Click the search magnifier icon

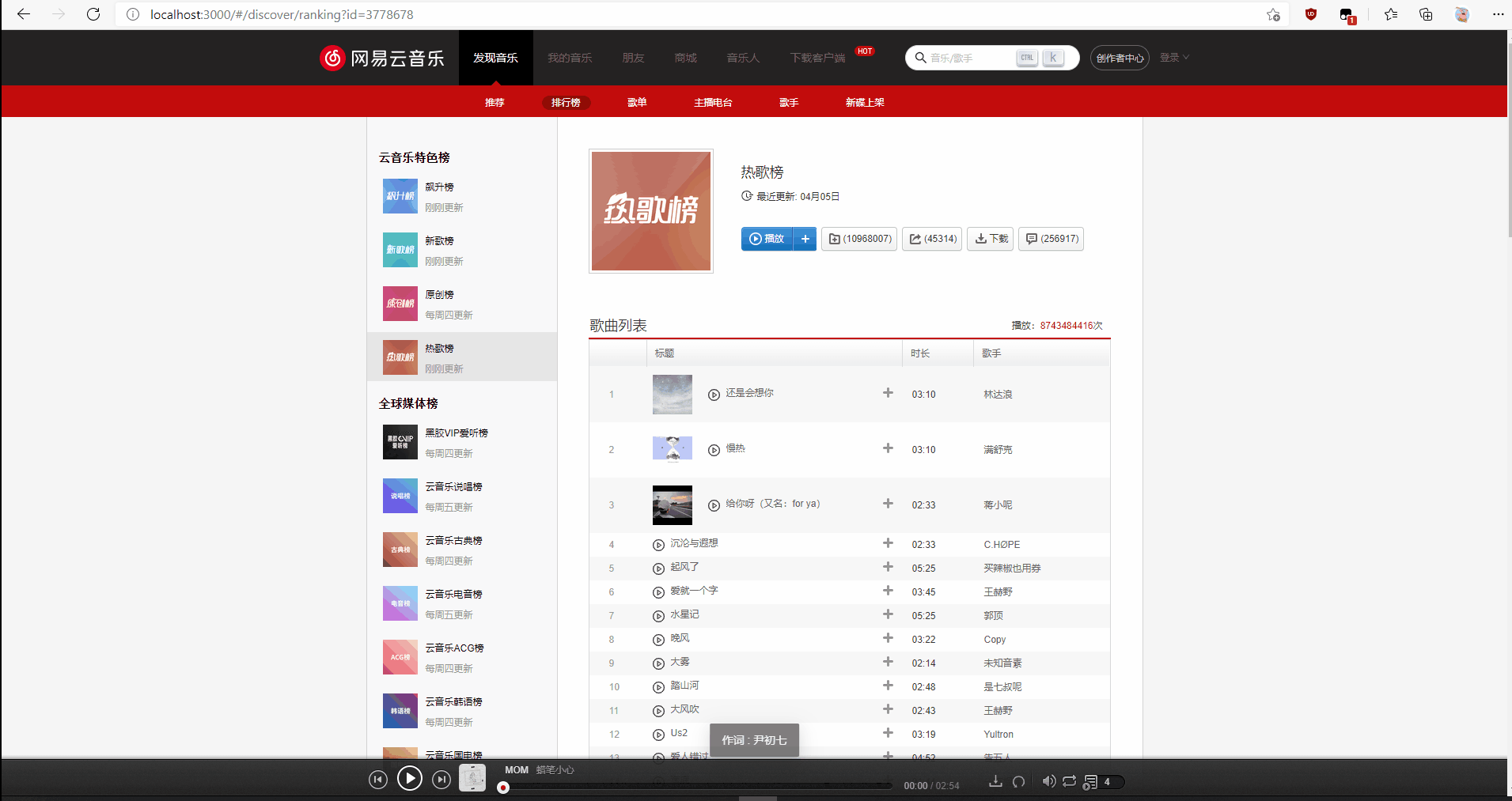(920, 58)
